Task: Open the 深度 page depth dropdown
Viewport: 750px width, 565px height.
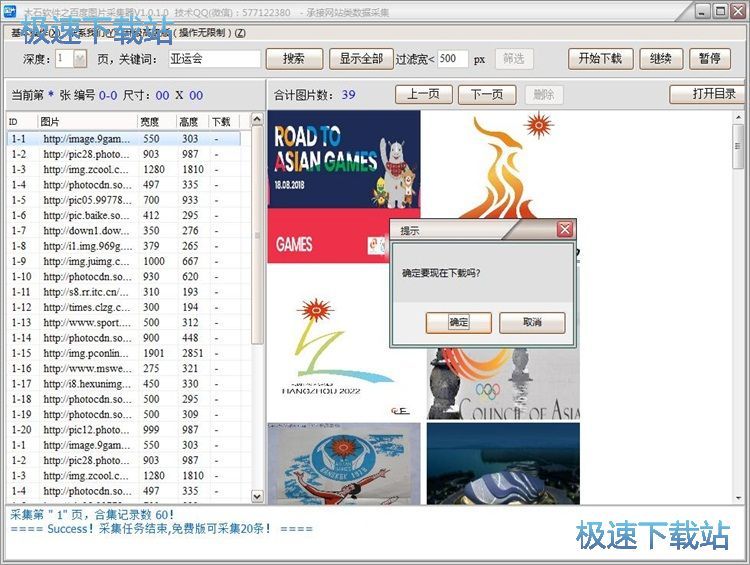Action: 80,59
